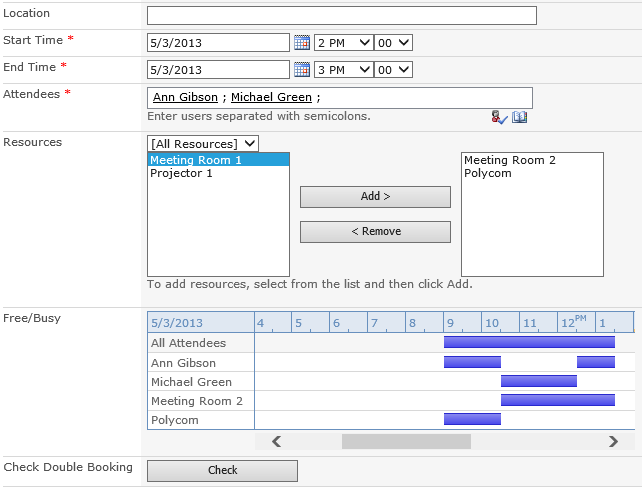Click the Check Names icon
The height and width of the screenshot is (487, 642).
499,117
